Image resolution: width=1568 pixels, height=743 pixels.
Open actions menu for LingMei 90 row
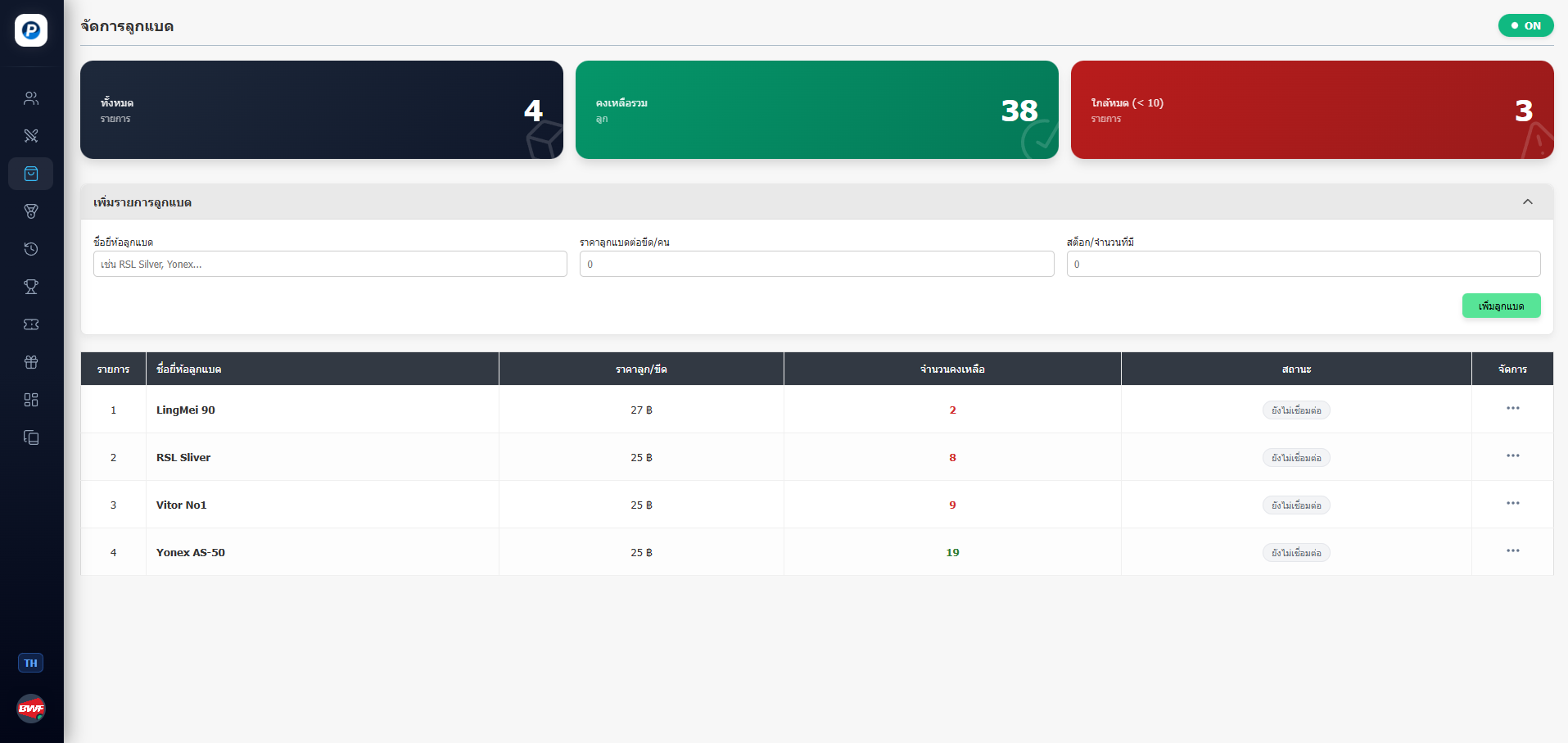click(1512, 409)
